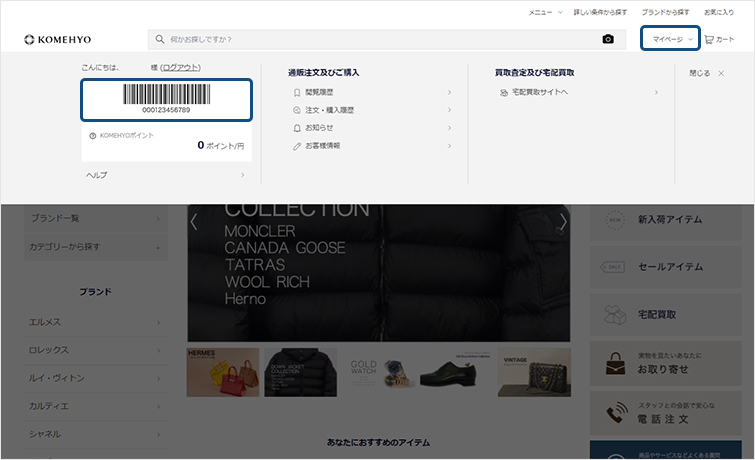
Task: Click the search input field
Action: coord(387,39)
